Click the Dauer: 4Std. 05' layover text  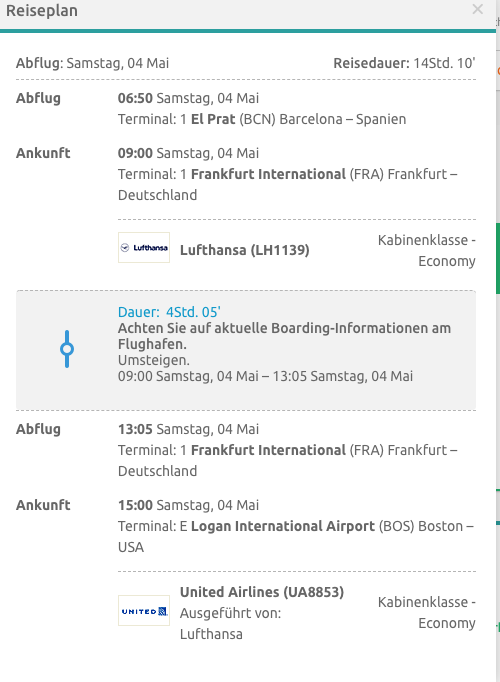click(x=169, y=312)
